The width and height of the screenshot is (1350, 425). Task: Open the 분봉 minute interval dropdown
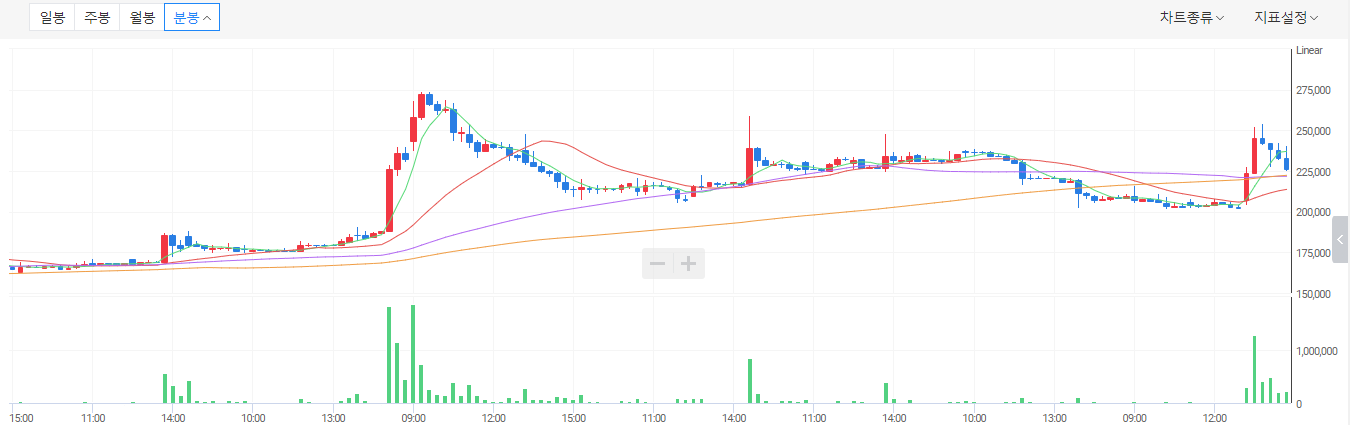tap(192, 18)
